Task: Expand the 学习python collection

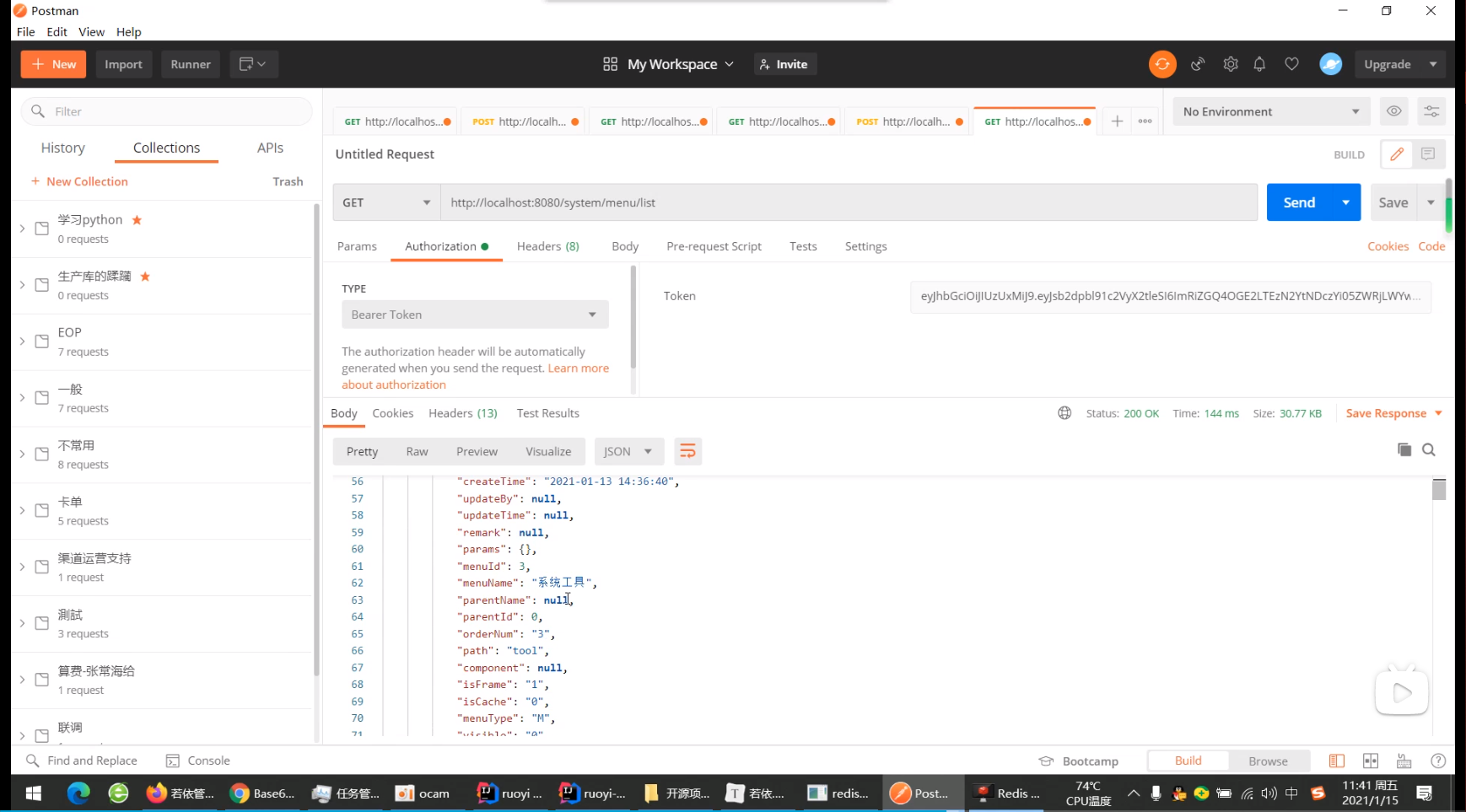Action: (x=22, y=229)
